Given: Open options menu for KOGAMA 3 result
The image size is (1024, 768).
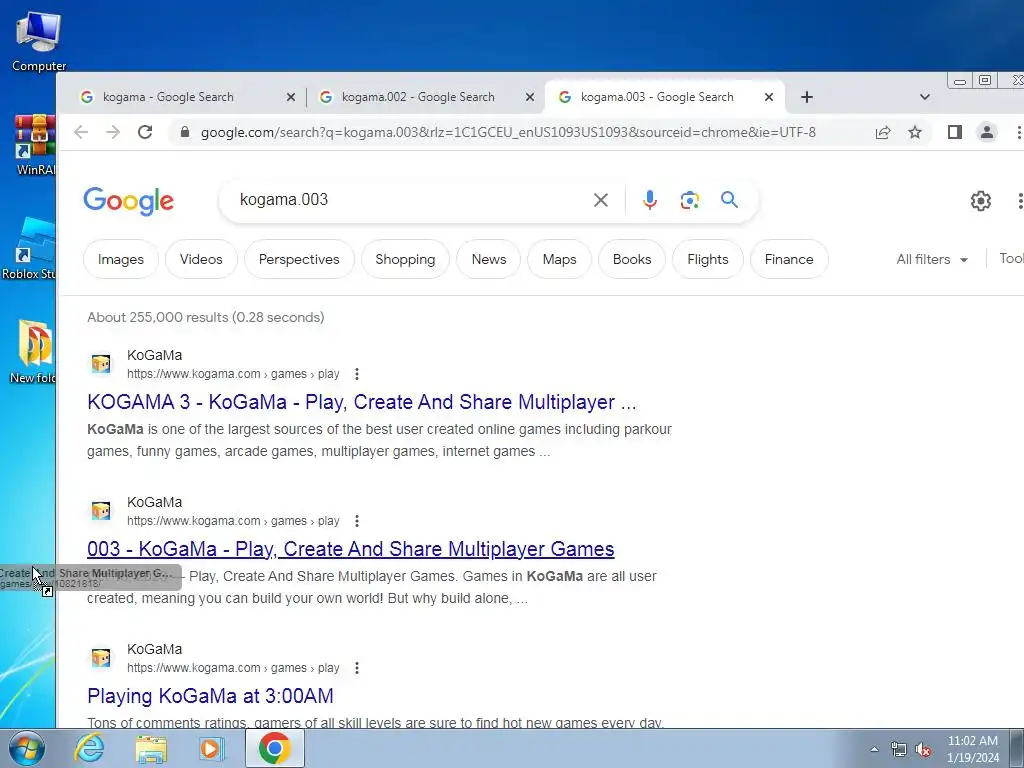Looking at the screenshot, I should (x=357, y=374).
